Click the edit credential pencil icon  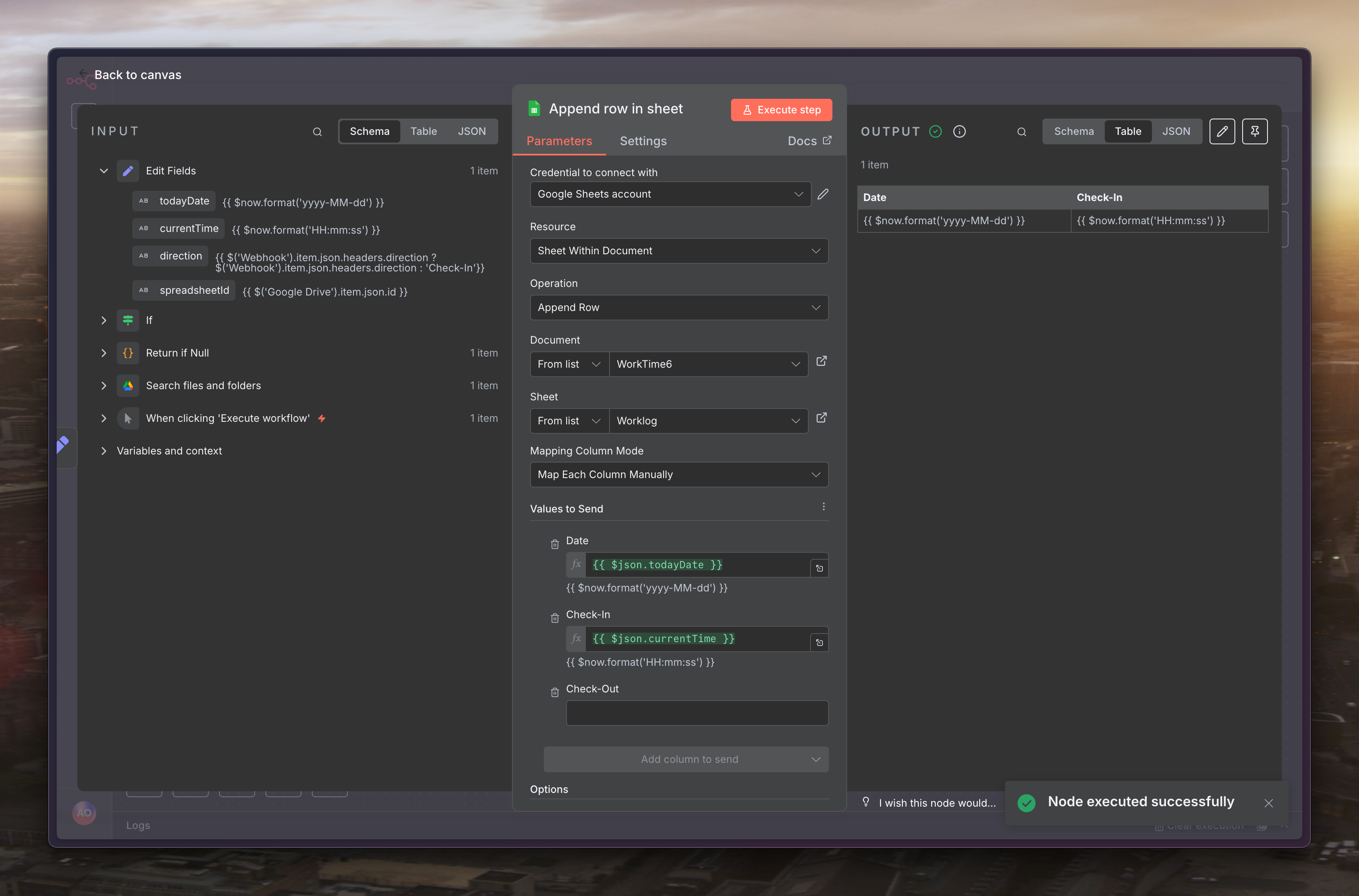823,194
